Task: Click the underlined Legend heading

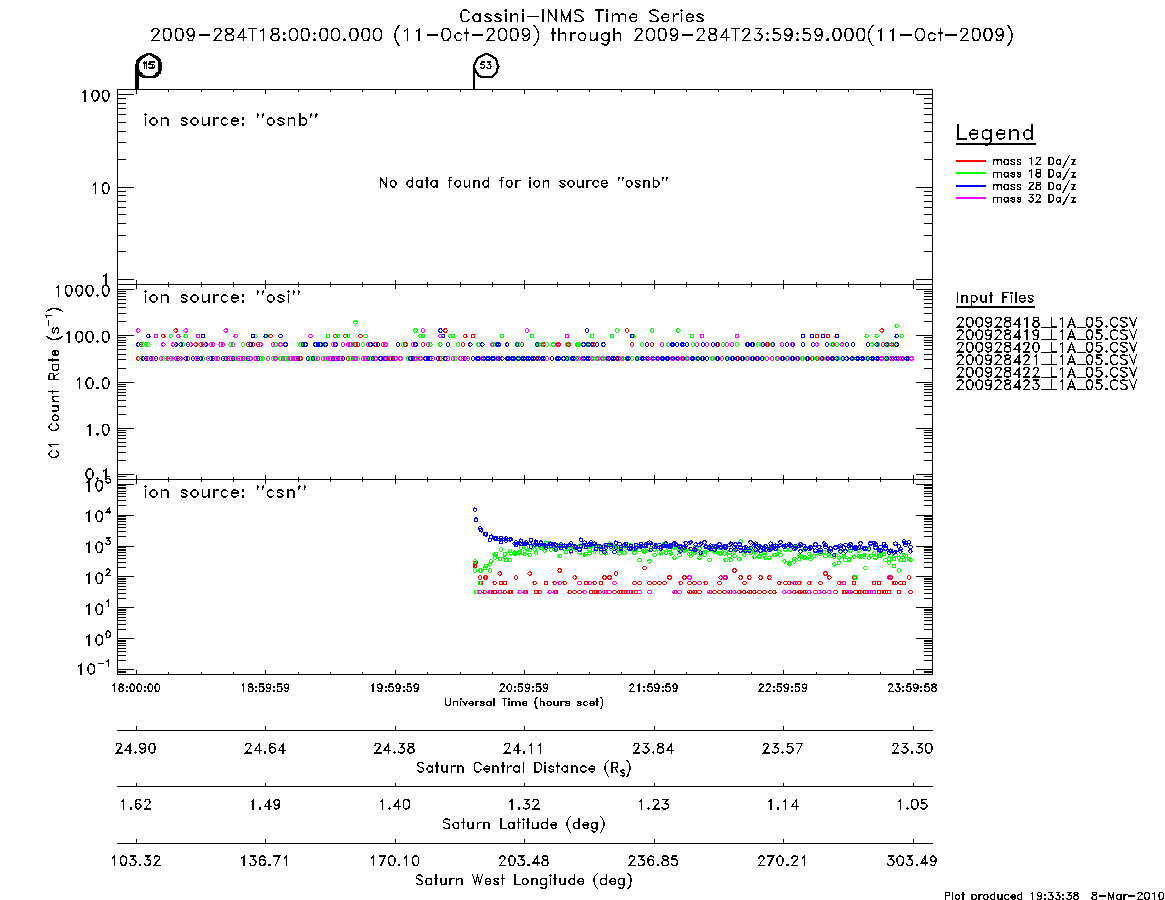Action: click(x=995, y=133)
